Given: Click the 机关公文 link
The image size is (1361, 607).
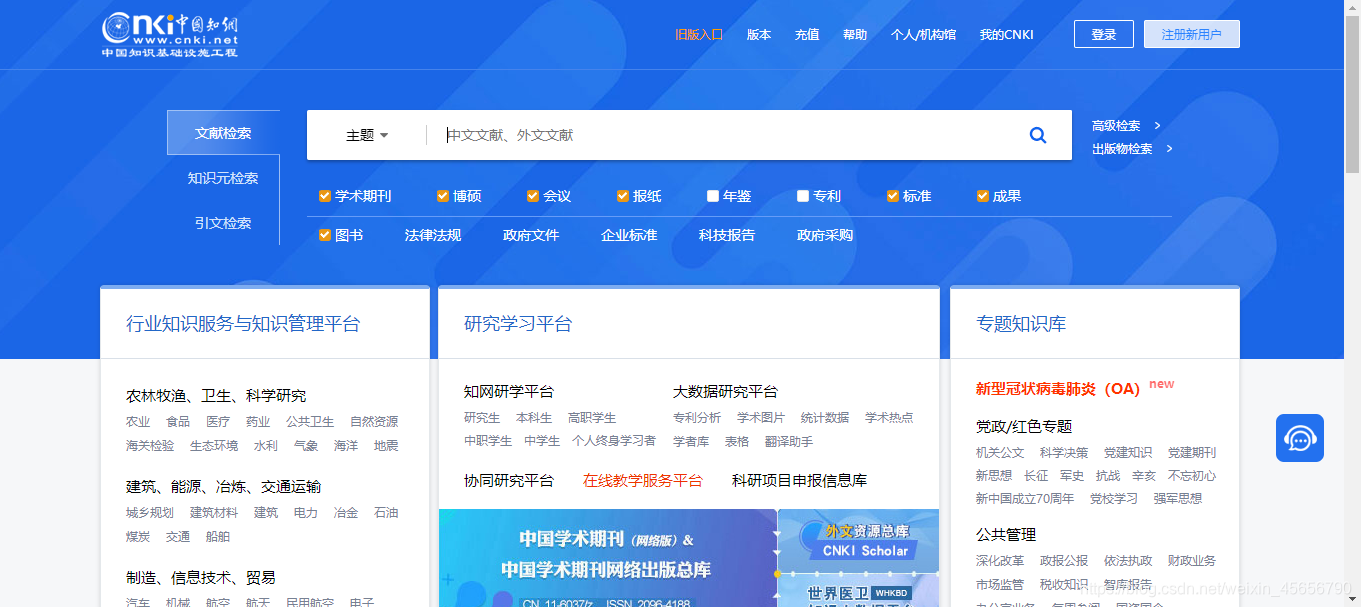Looking at the screenshot, I should (x=1000, y=452).
